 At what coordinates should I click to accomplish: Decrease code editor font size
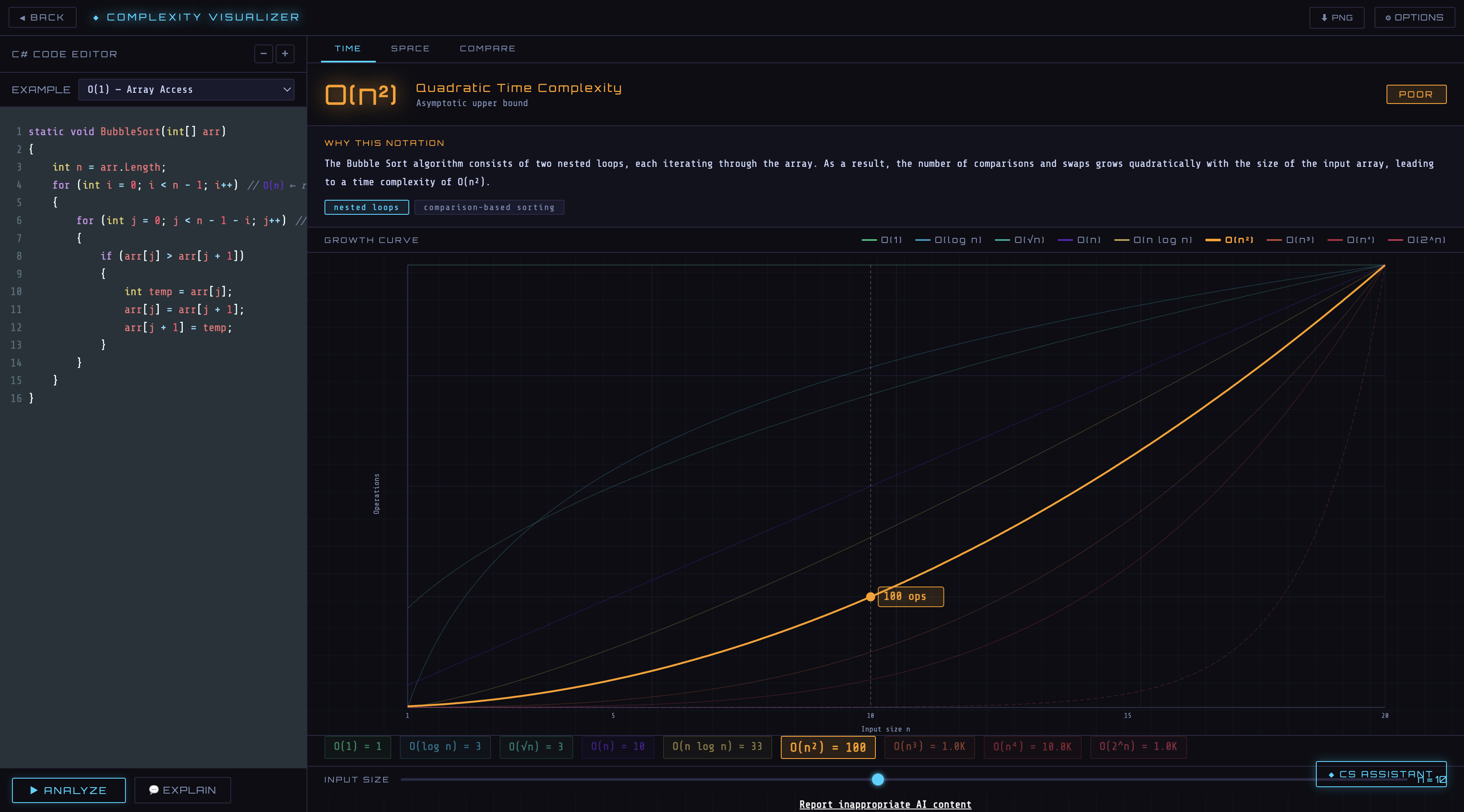(x=263, y=54)
